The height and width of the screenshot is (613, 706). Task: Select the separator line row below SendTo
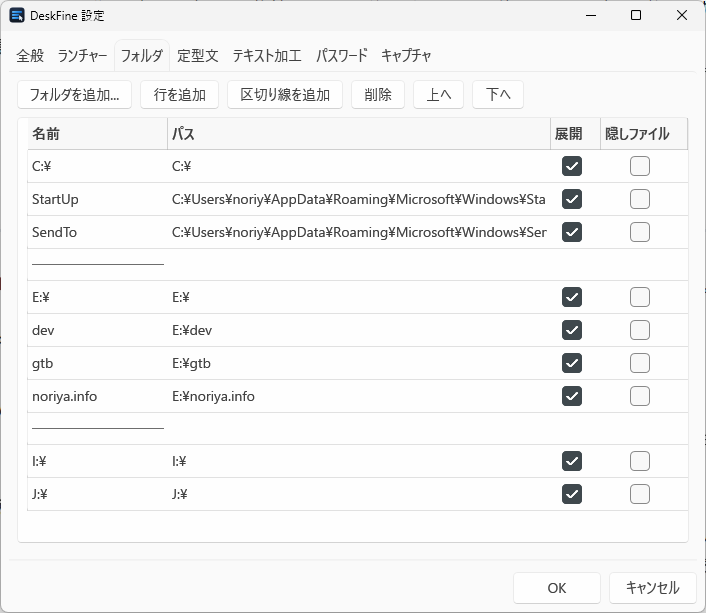coord(358,265)
